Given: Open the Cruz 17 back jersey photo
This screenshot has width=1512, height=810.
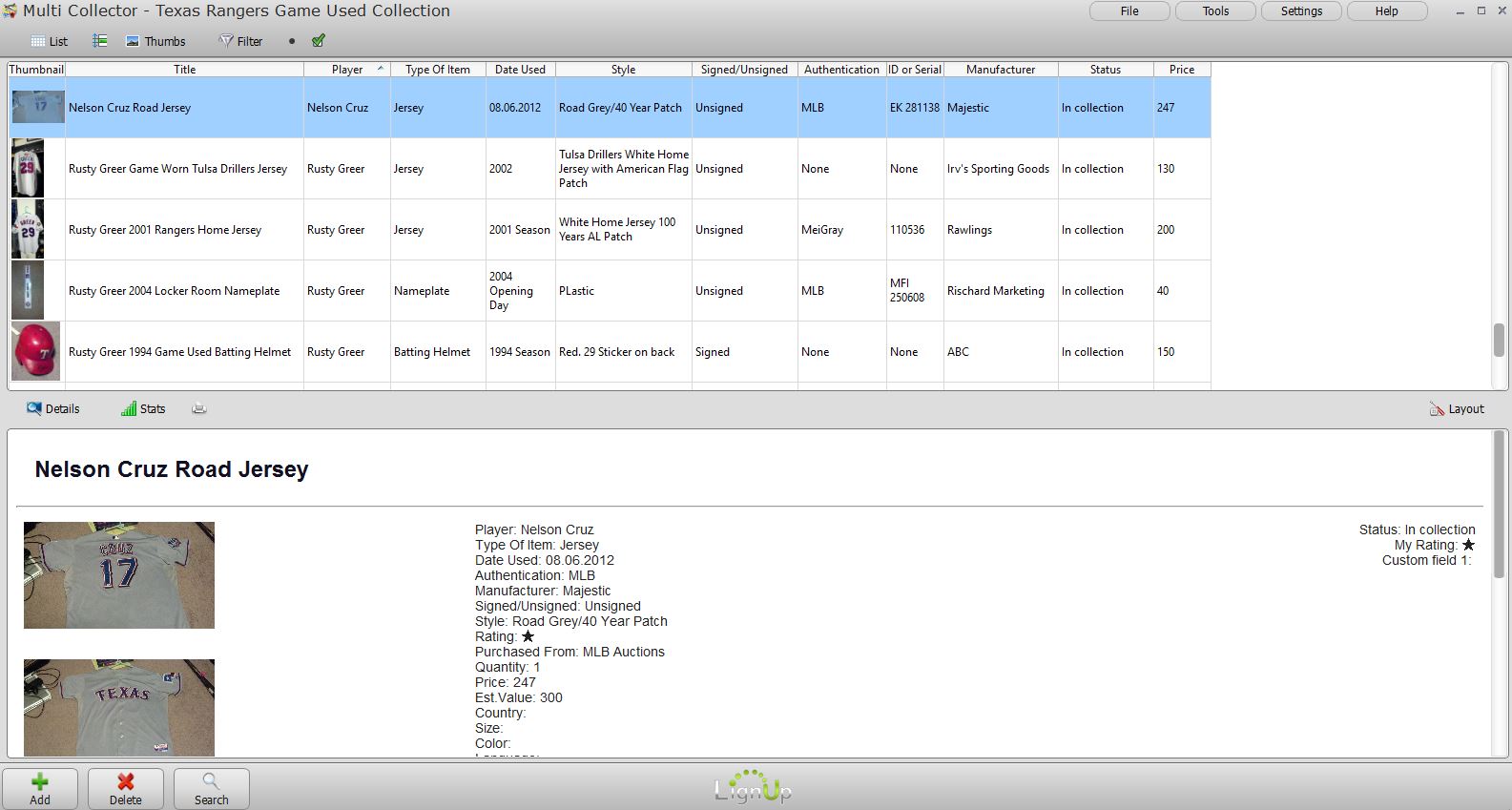Looking at the screenshot, I should coord(119,575).
